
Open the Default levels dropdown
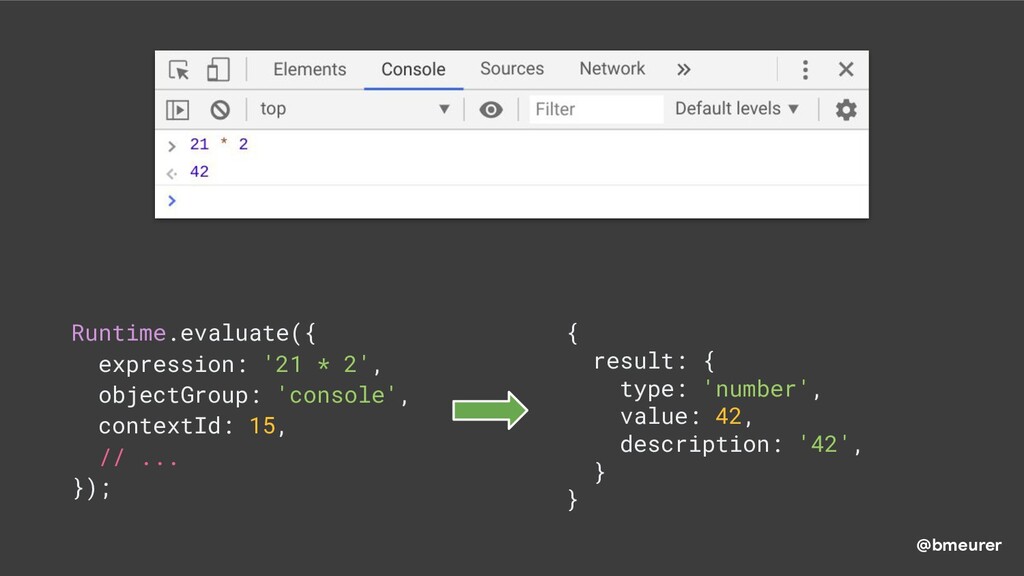737,108
